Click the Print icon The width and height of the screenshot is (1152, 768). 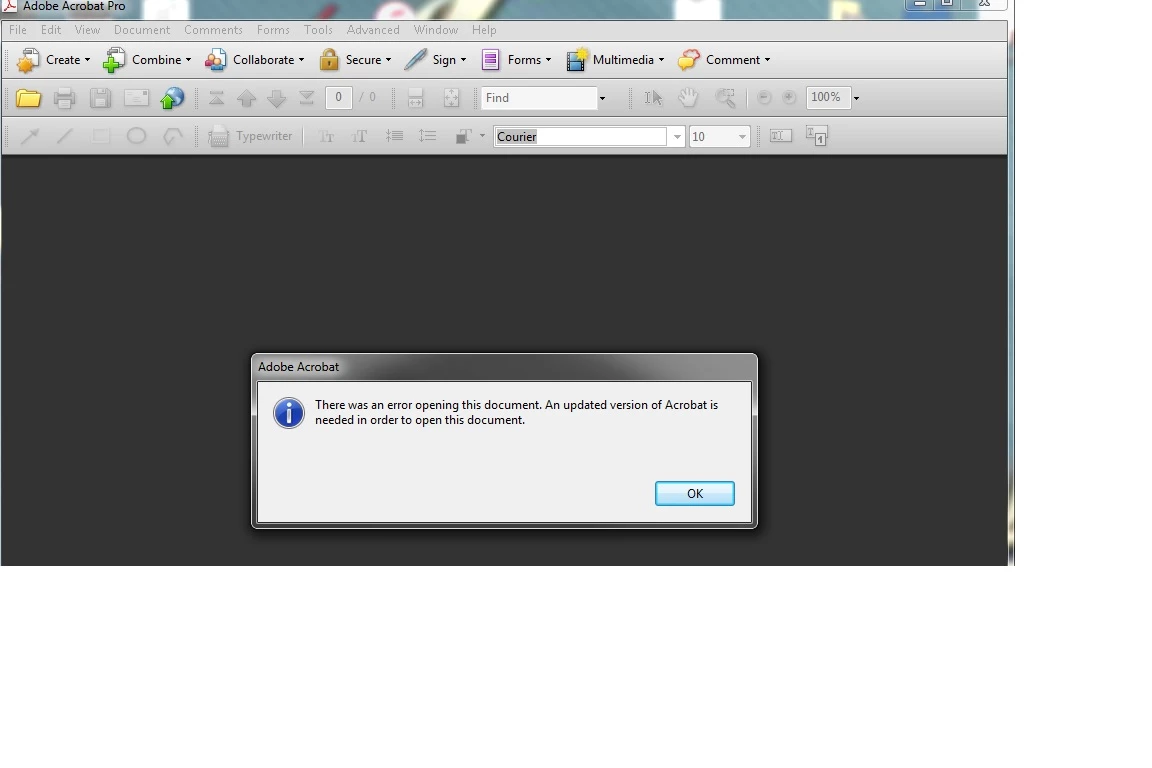[x=65, y=98]
